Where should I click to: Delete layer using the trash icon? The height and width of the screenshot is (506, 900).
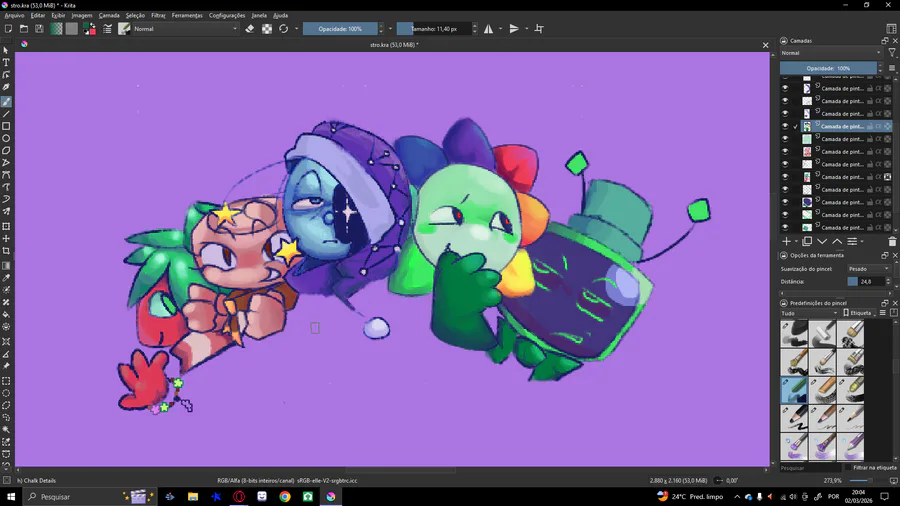892,241
